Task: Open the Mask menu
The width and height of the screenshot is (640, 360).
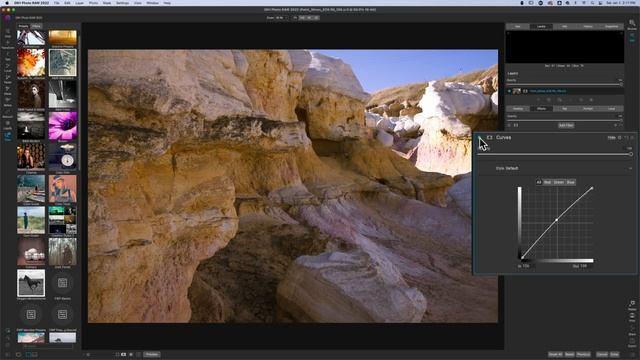Action: [107, 3]
